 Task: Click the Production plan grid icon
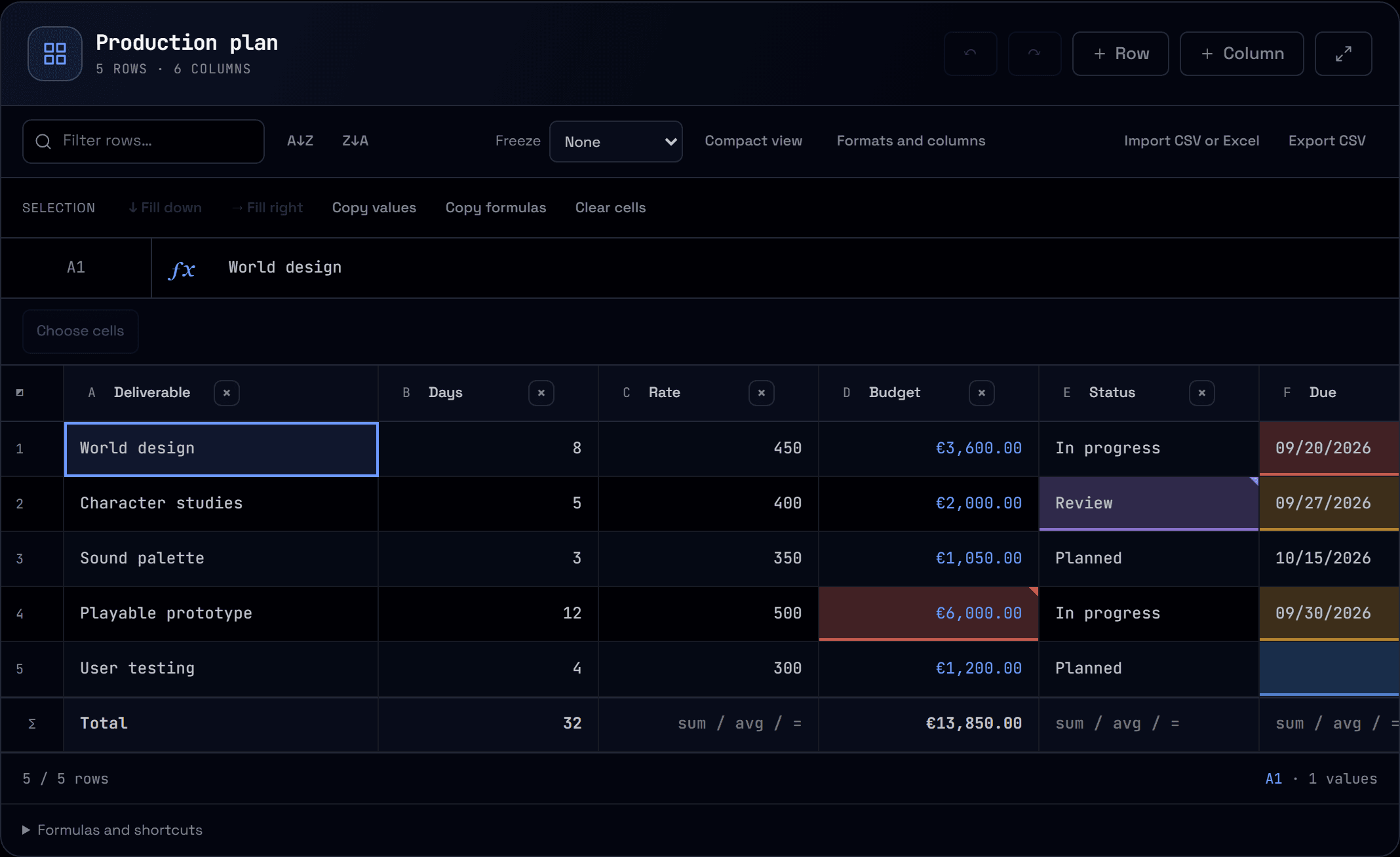(x=55, y=54)
